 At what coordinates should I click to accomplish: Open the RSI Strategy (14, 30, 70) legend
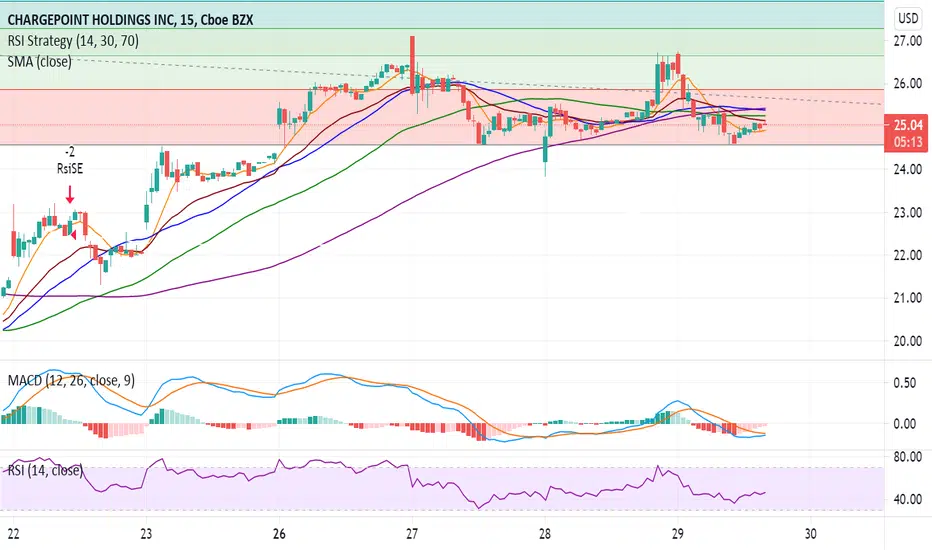pos(73,40)
